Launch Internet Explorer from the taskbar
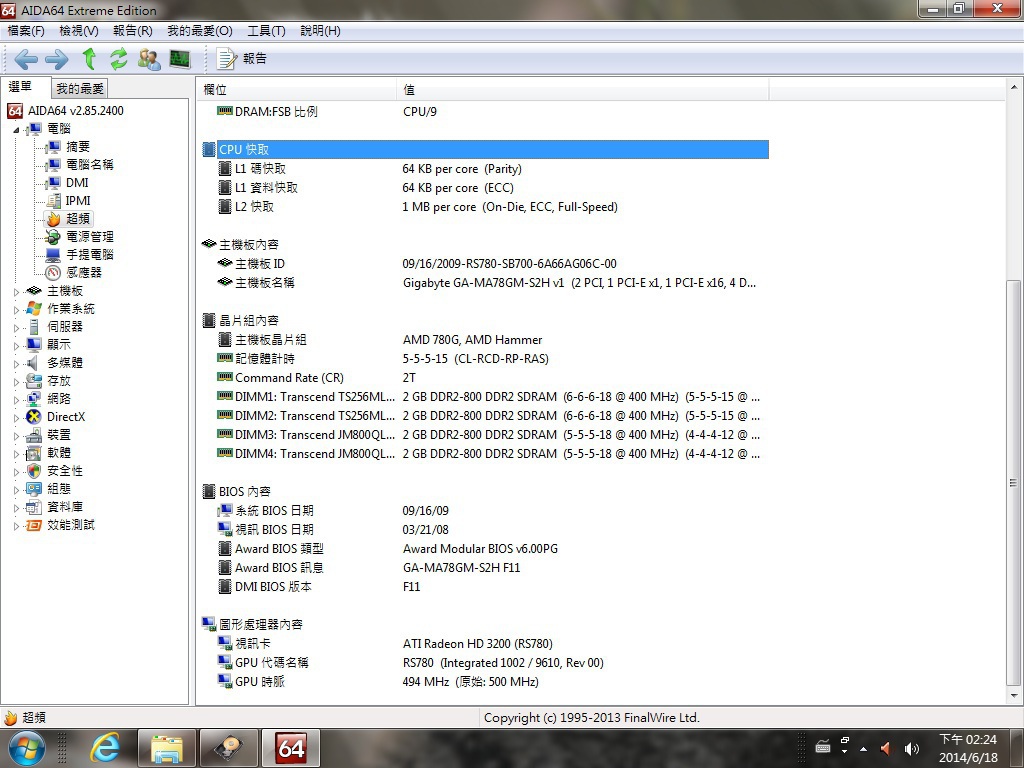The image size is (1024, 768). click(x=104, y=748)
